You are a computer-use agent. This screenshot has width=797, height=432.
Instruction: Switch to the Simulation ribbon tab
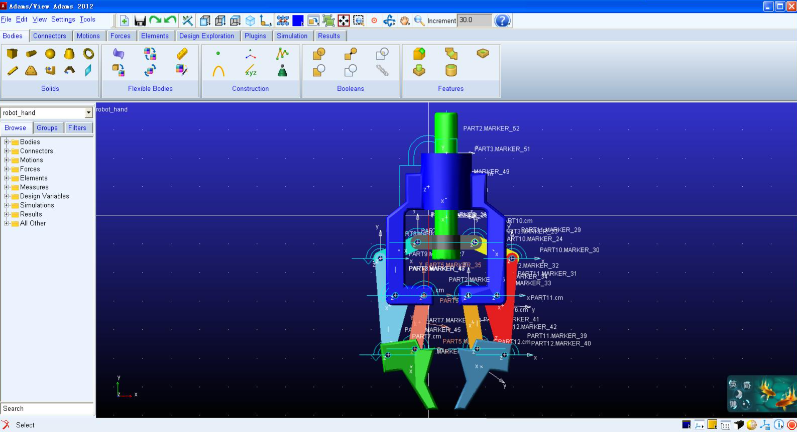[x=292, y=36]
